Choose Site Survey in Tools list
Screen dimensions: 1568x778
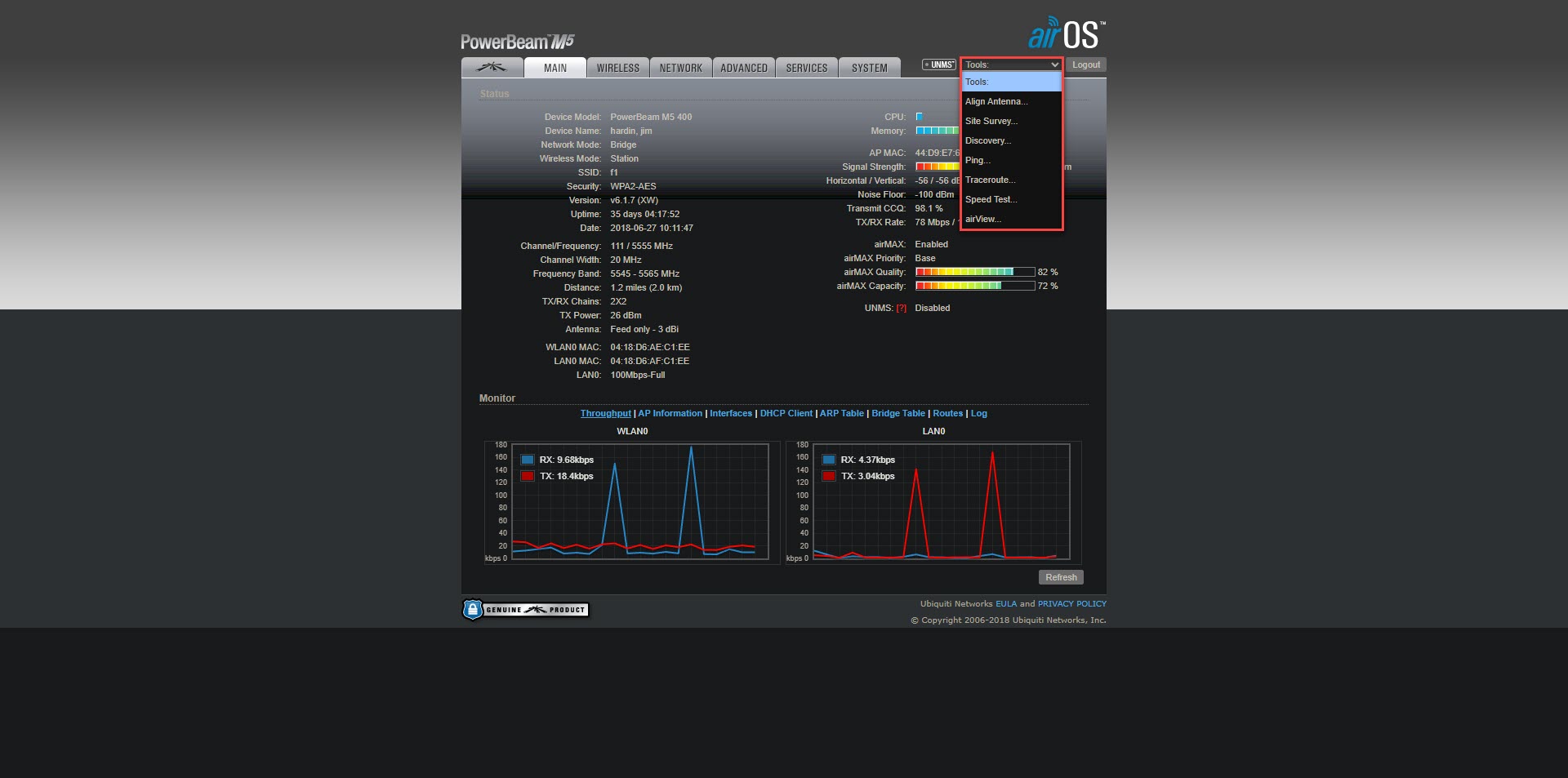pyautogui.click(x=991, y=122)
